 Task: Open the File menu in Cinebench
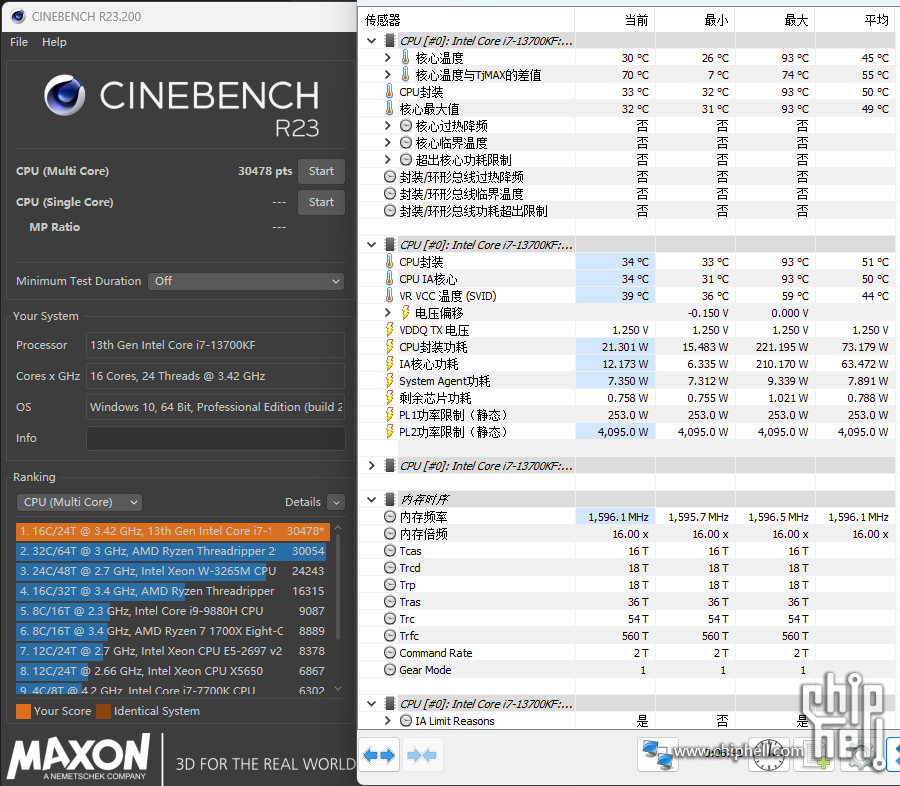pyautogui.click(x=19, y=42)
